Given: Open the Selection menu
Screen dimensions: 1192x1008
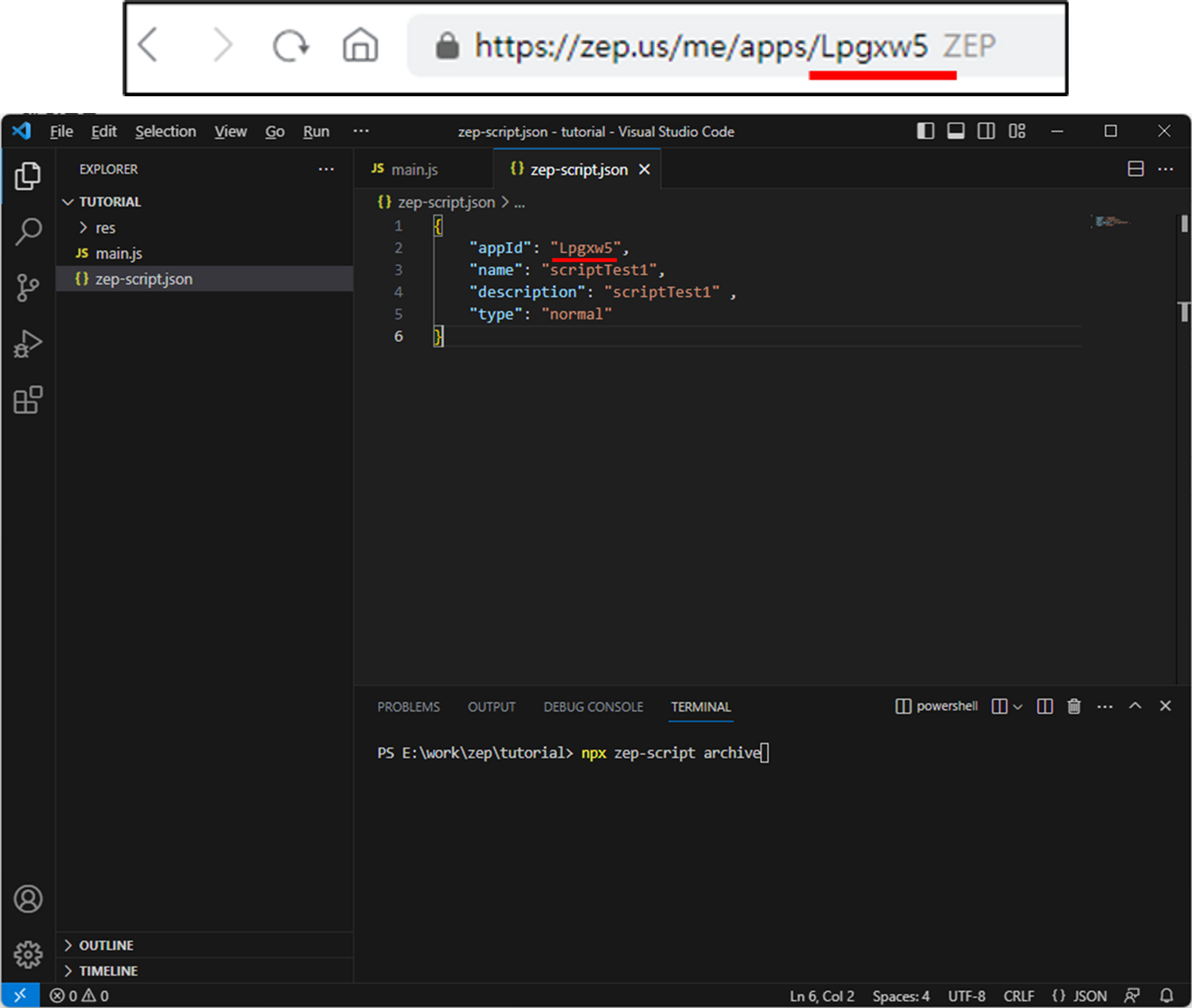Looking at the screenshot, I should pos(166,131).
